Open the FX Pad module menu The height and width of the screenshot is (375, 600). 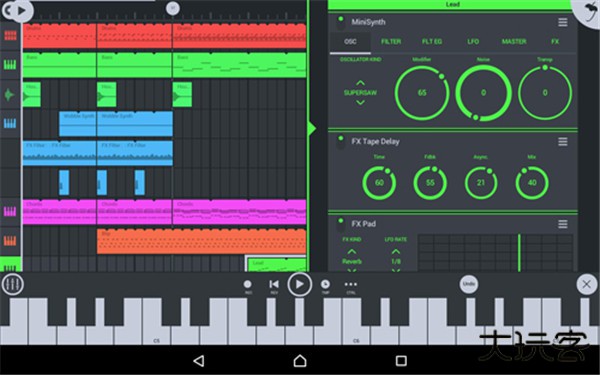[x=562, y=224]
